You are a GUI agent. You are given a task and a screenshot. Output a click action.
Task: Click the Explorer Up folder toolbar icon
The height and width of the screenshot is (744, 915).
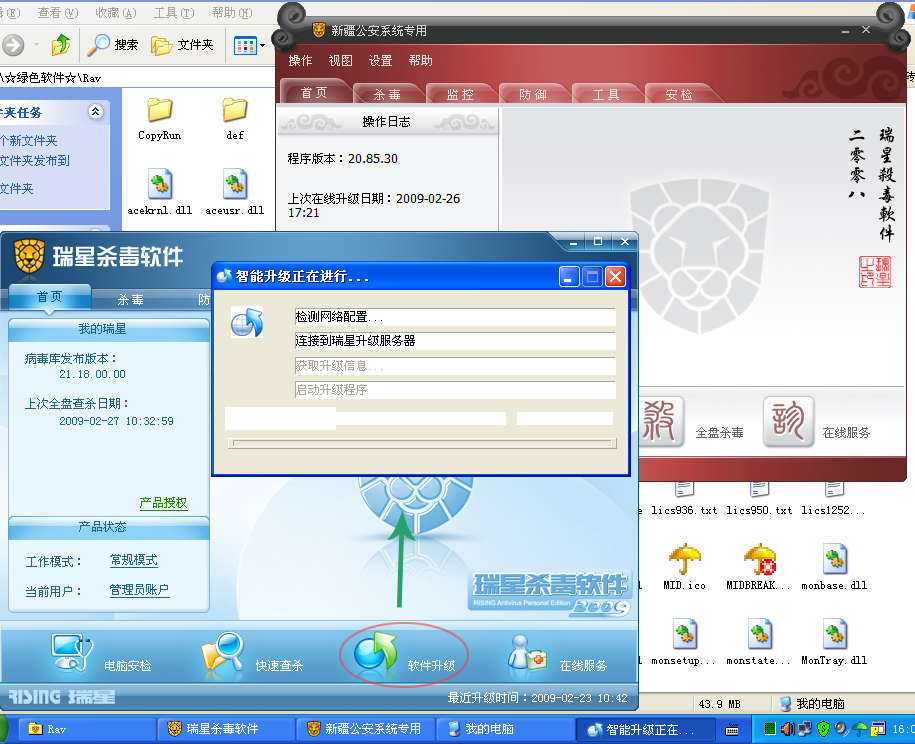pyautogui.click(x=61, y=44)
